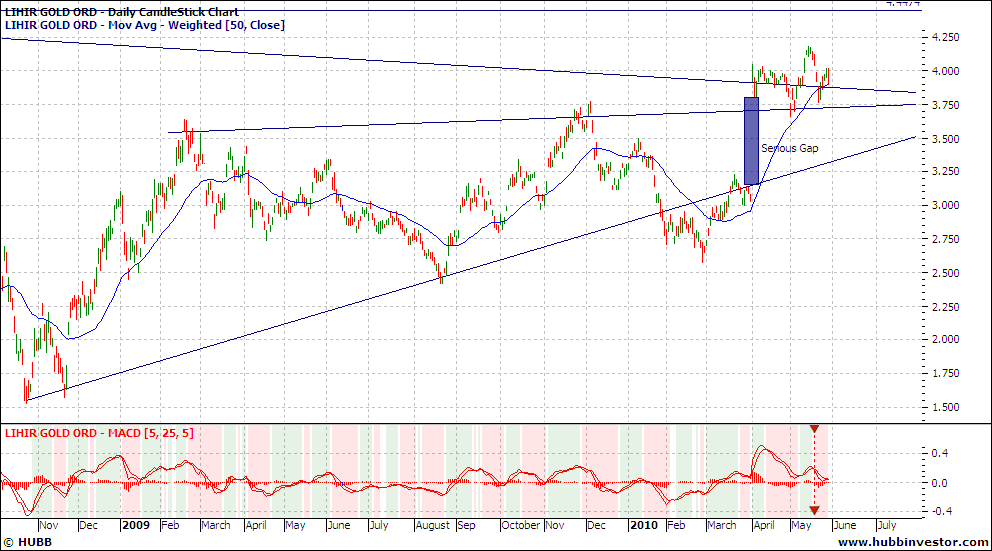Viewport: 992px width, 551px height.
Task: Click the 3.500 price axis label
Action: (x=946, y=138)
